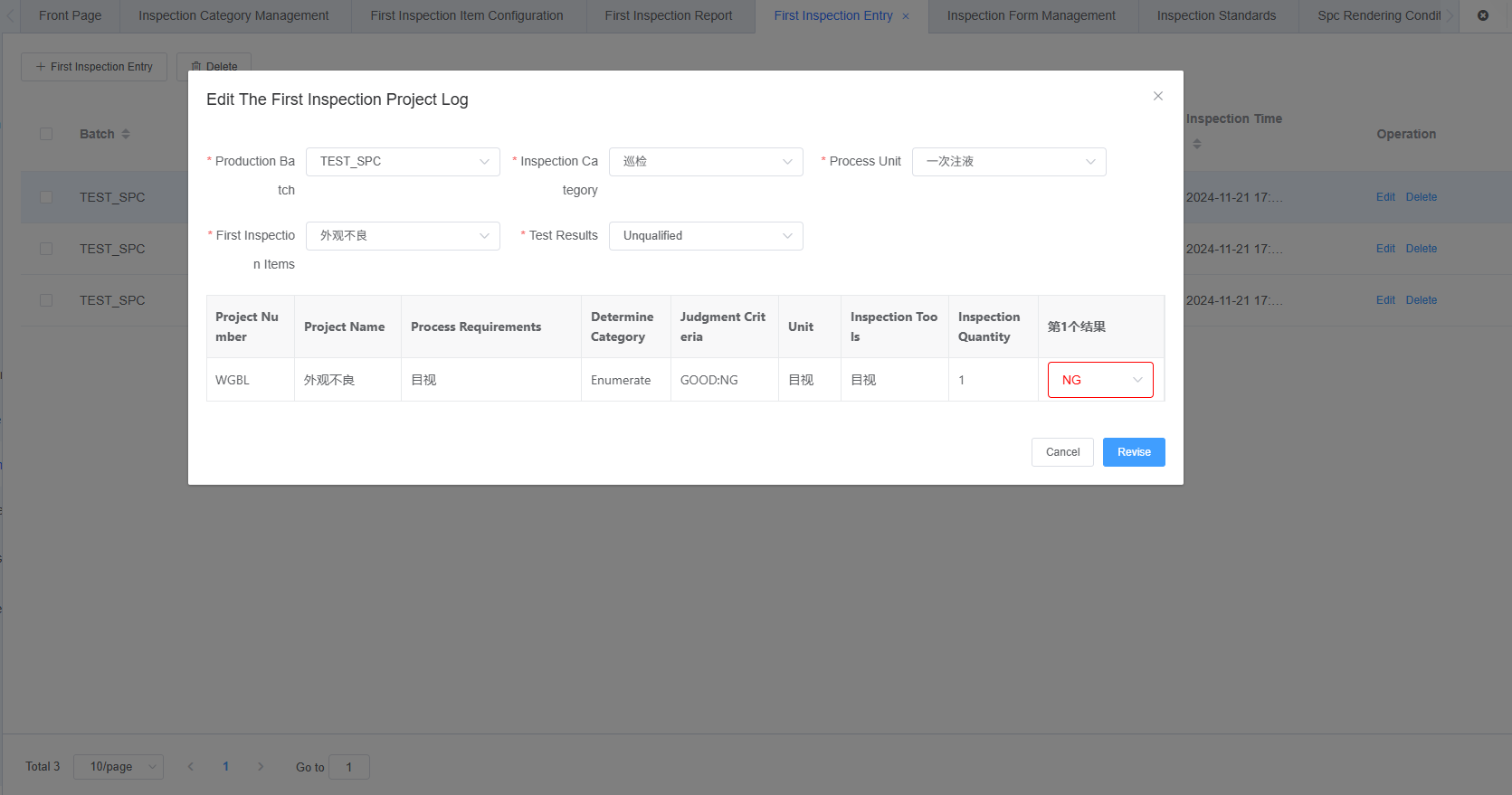Image resolution: width=1512 pixels, height=795 pixels.
Task: Click Edit link in first row
Action: click(x=1385, y=197)
